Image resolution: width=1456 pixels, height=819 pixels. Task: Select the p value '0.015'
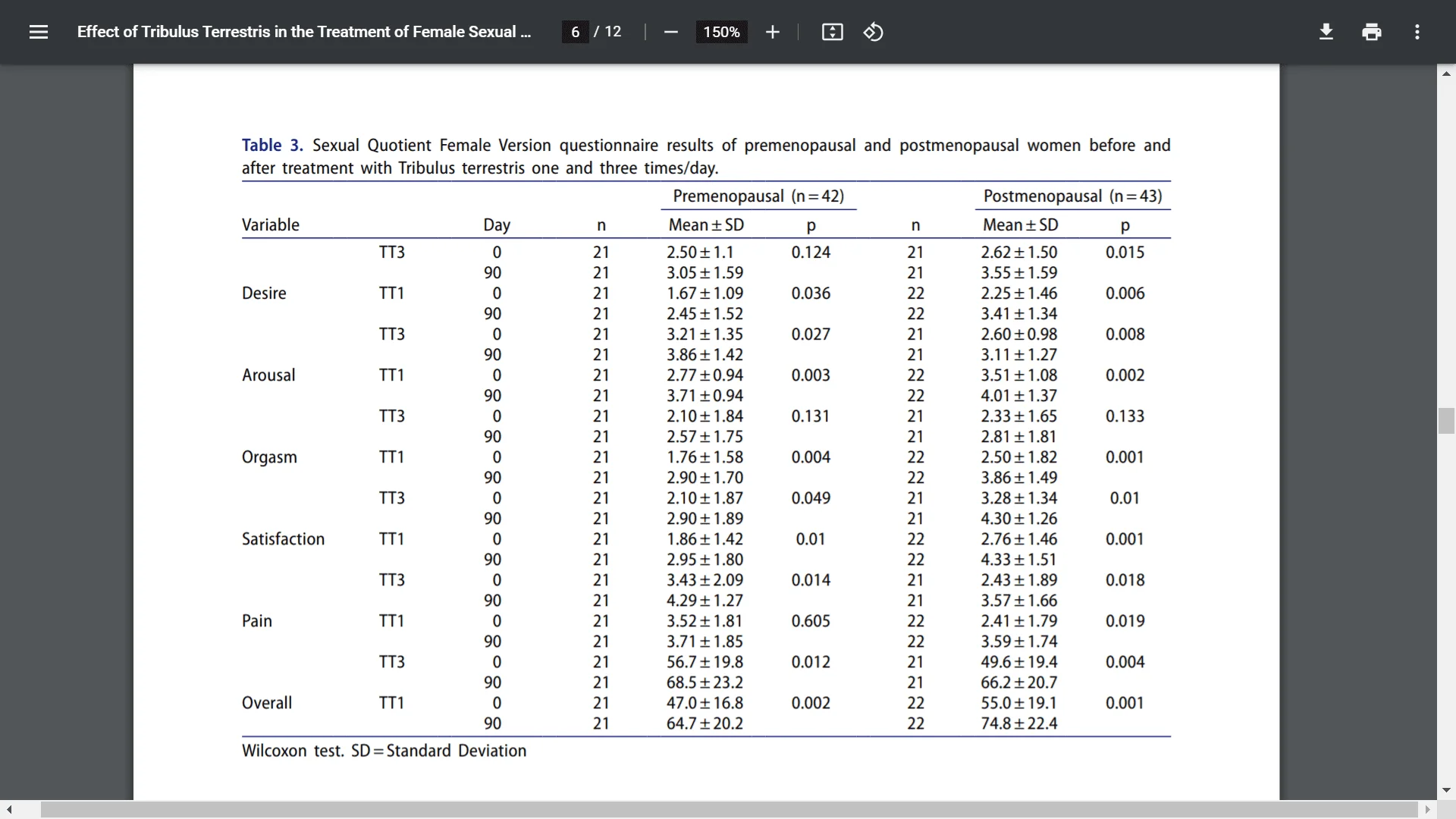1125,253
